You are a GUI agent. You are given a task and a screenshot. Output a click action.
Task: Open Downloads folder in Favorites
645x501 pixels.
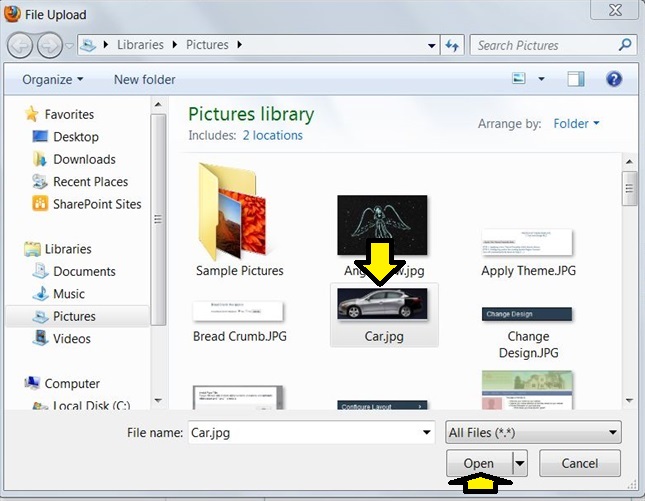click(84, 159)
